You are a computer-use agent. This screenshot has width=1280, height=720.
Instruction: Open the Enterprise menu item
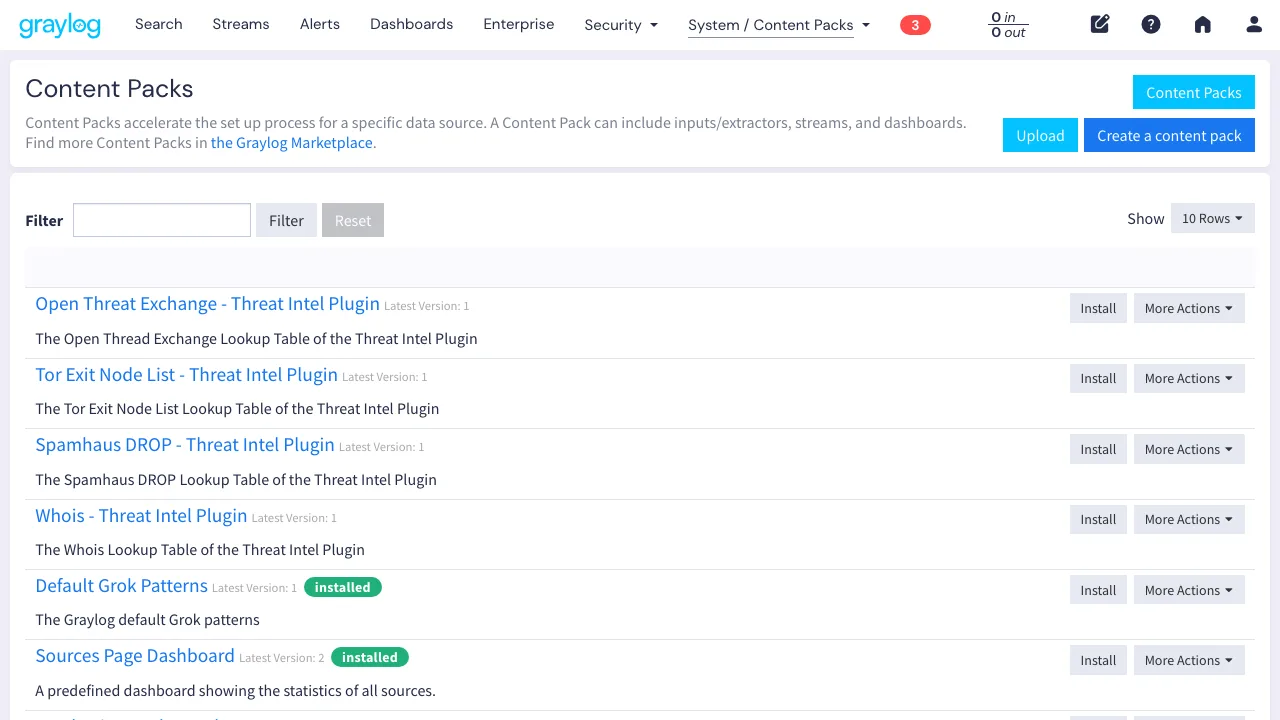click(519, 24)
